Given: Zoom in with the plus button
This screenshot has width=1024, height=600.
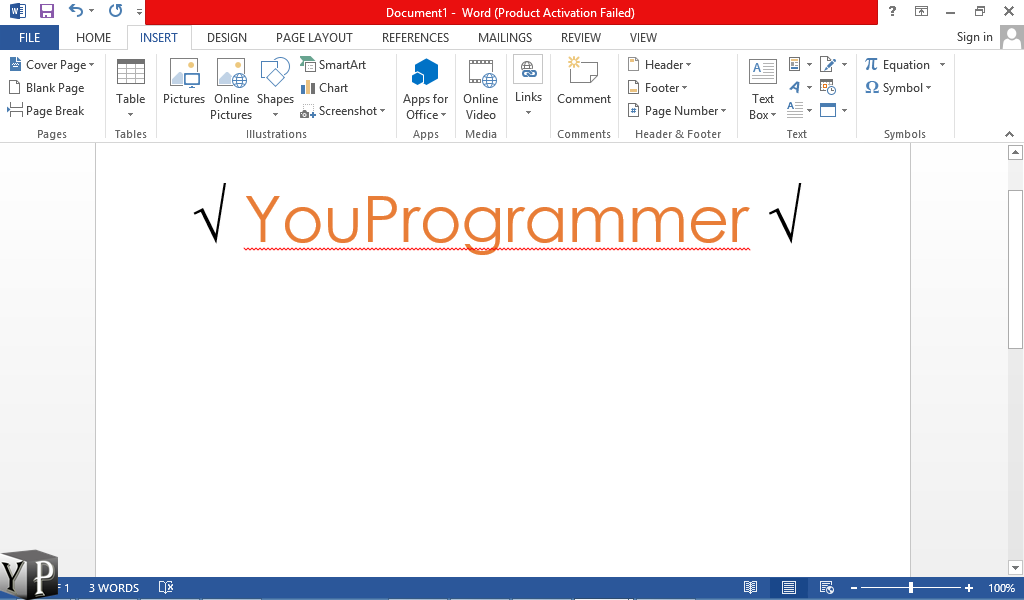Looking at the screenshot, I should coord(968,588).
